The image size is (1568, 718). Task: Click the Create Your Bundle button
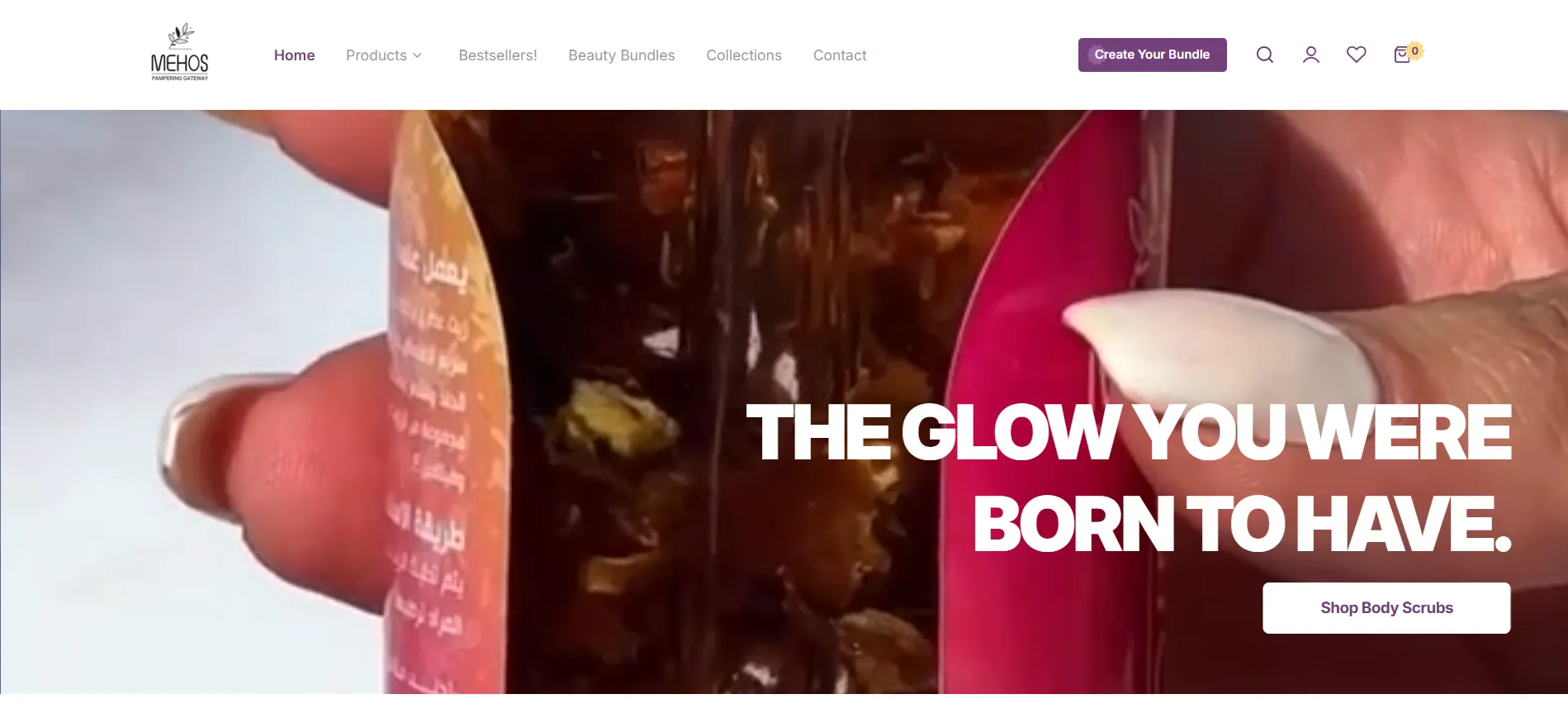1153,55
